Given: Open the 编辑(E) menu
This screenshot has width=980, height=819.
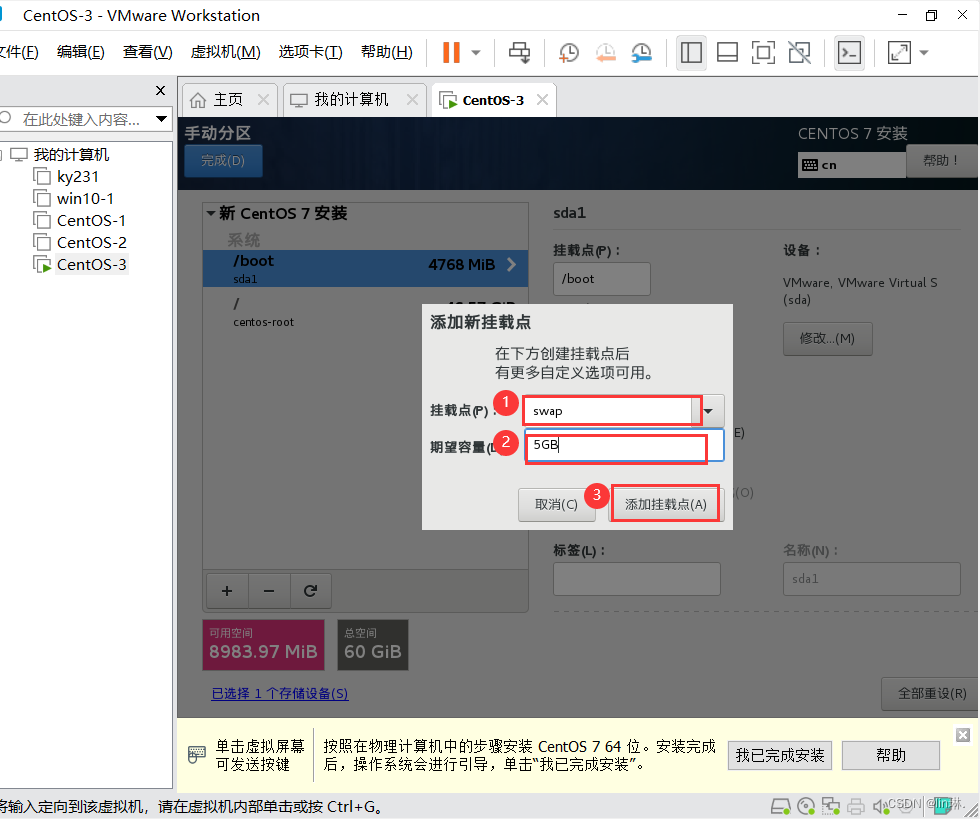Looking at the screenshot, I should 81,52.
